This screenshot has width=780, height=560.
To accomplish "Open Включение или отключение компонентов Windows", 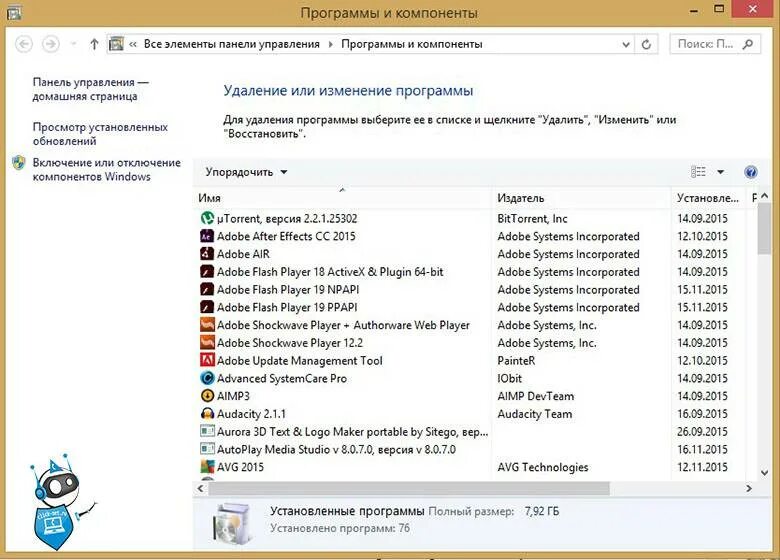I will (x=106, y=170).
